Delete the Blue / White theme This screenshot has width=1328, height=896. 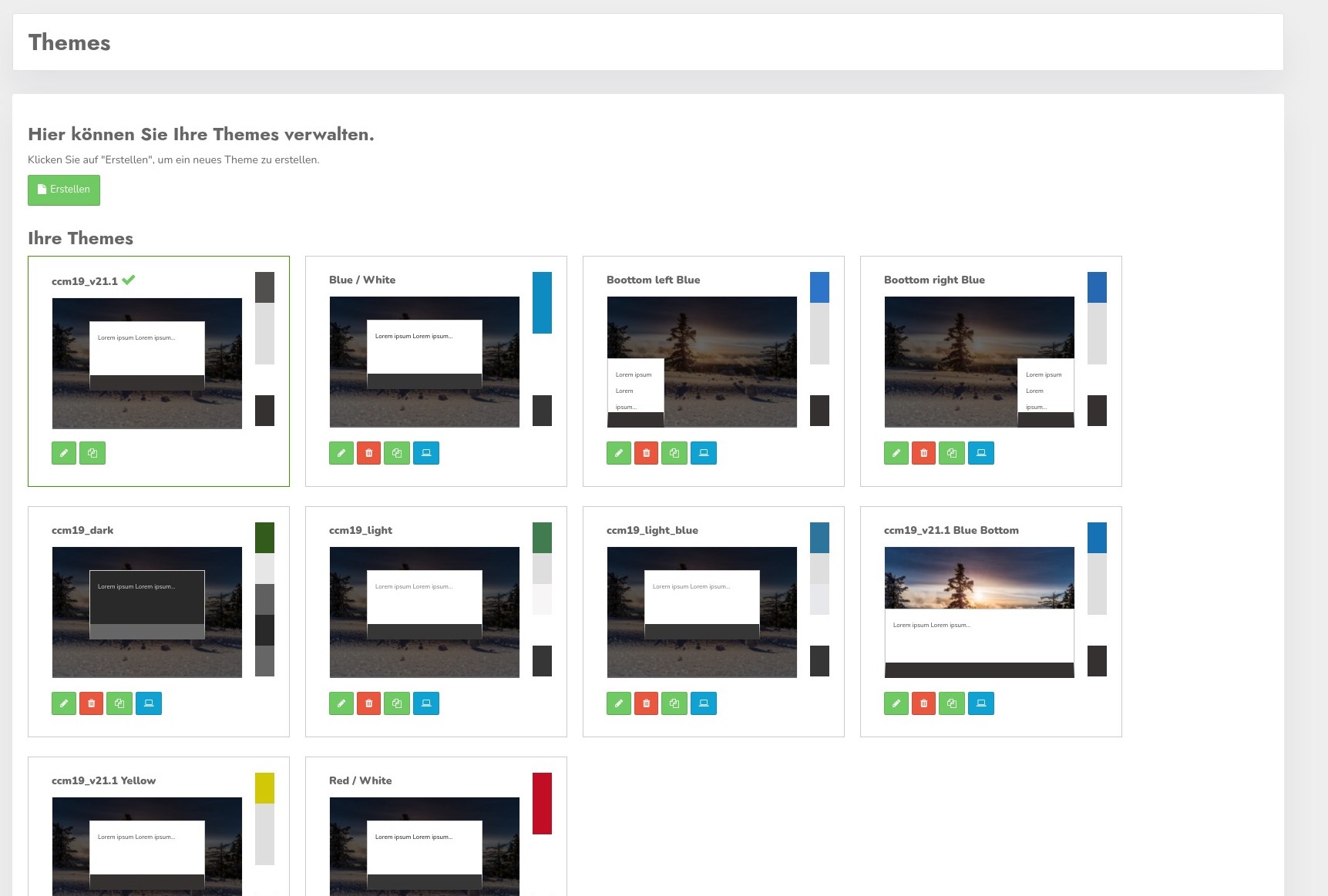(x=368, y=453)
